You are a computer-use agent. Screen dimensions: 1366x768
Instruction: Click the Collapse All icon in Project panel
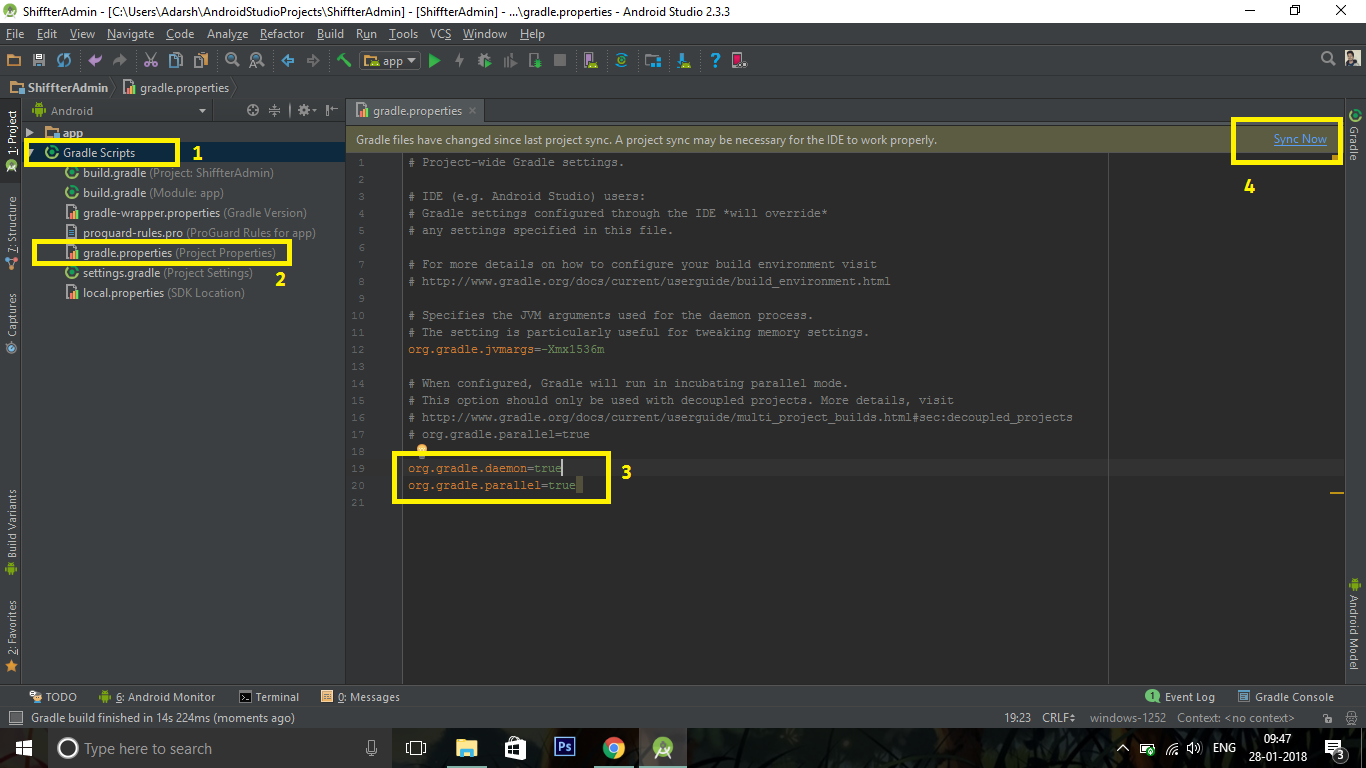tap(274, 111)
